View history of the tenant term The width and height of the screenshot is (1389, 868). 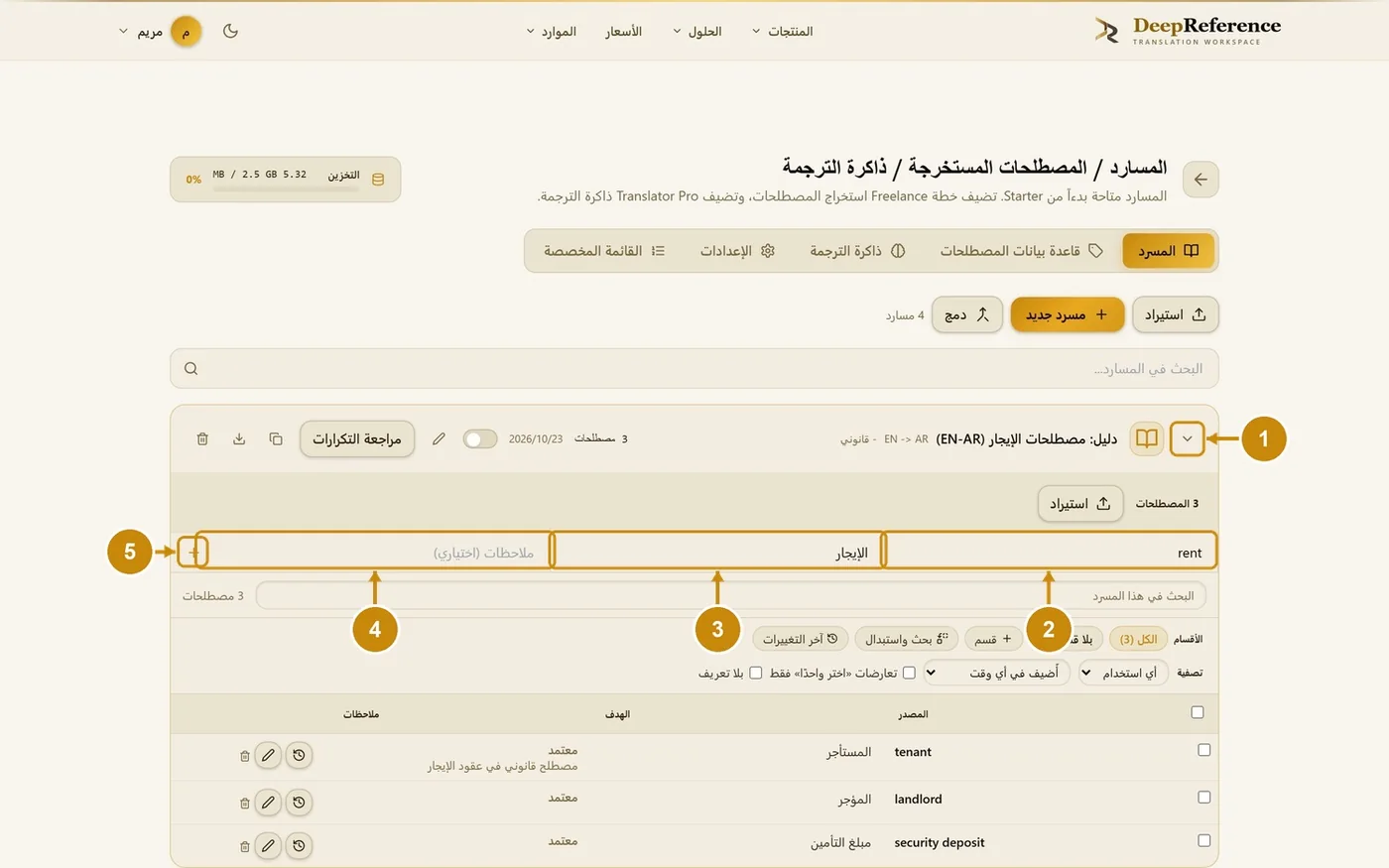click(x=299, y=755)
